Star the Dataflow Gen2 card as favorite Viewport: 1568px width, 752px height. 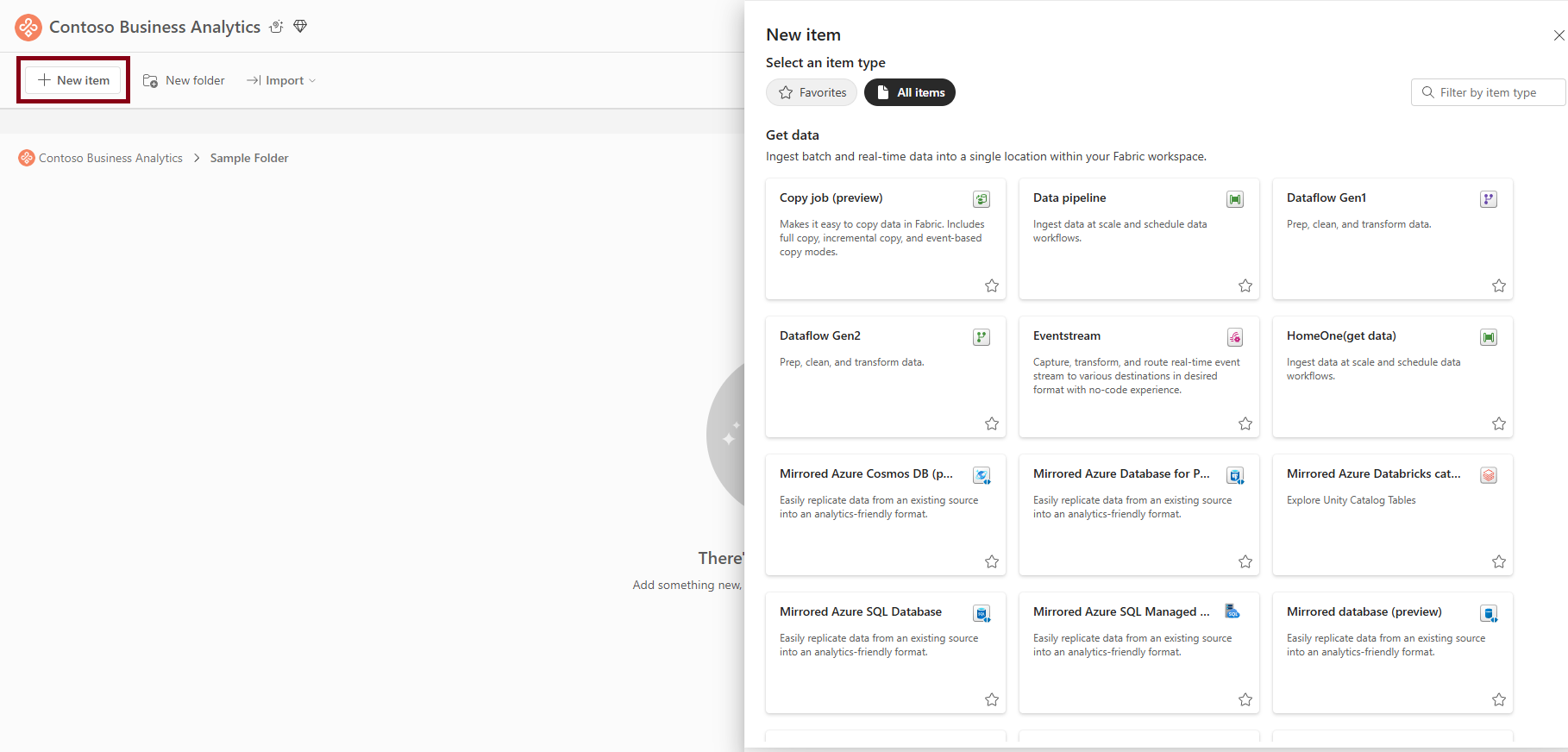(x=992, y=423)
